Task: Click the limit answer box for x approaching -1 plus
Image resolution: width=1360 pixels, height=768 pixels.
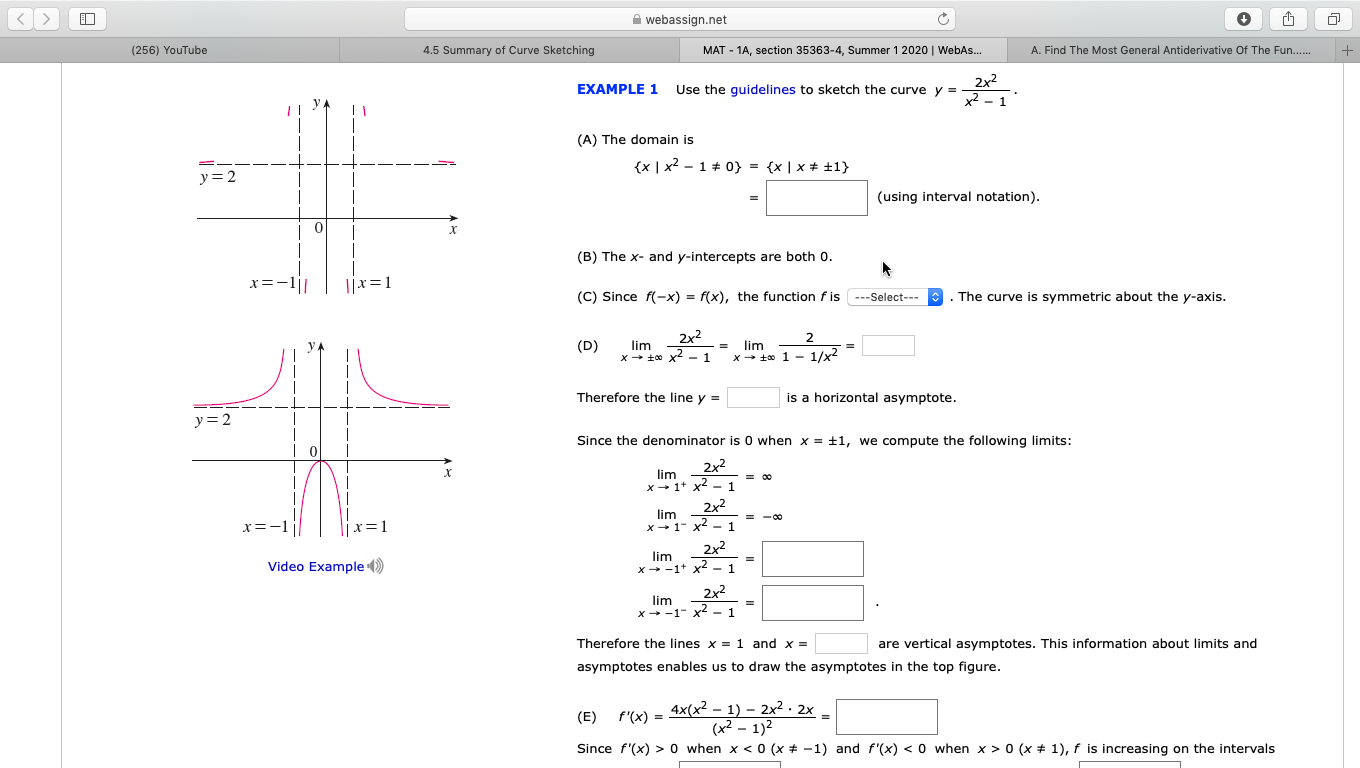Action: (x=812, y=558)
